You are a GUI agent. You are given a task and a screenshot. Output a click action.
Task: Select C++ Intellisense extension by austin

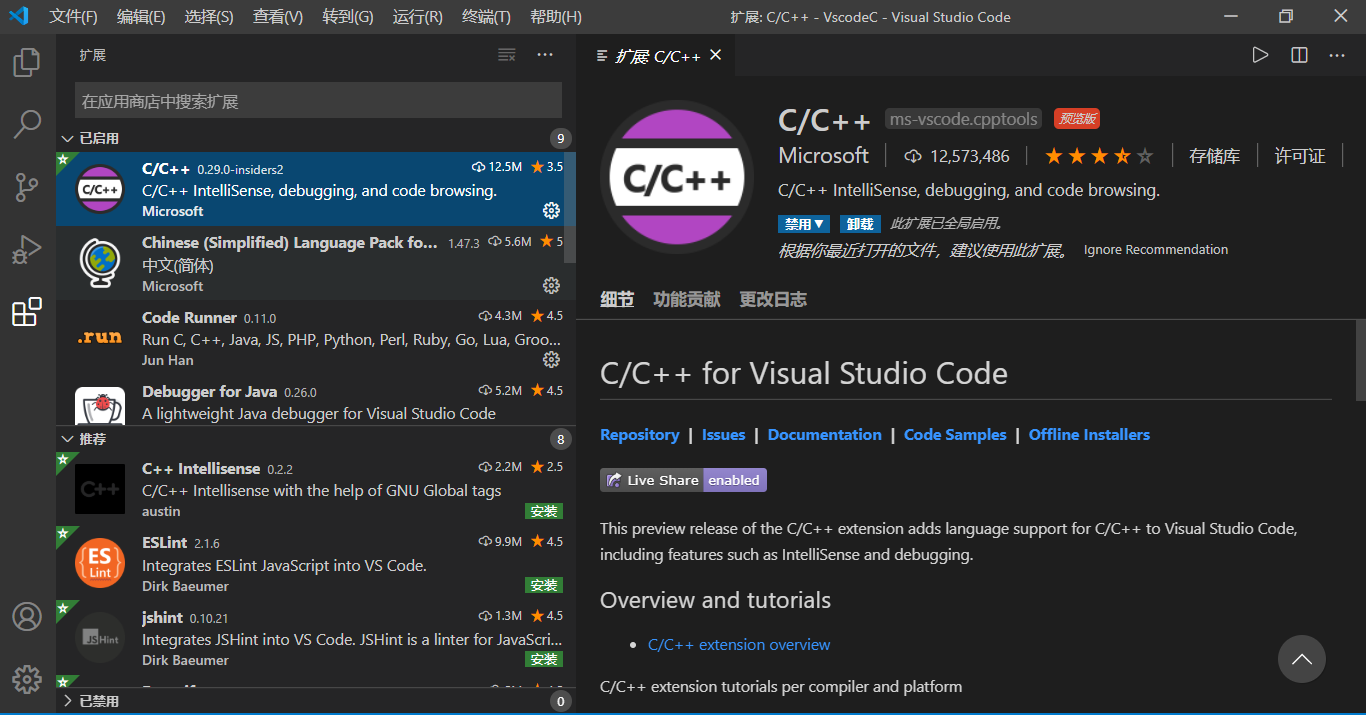pos(316,489)
